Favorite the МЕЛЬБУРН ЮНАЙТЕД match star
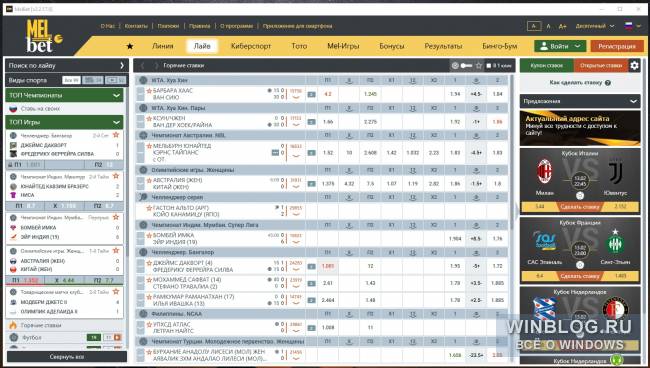Viewport: 650px width, 368px height. click(149, 146)
